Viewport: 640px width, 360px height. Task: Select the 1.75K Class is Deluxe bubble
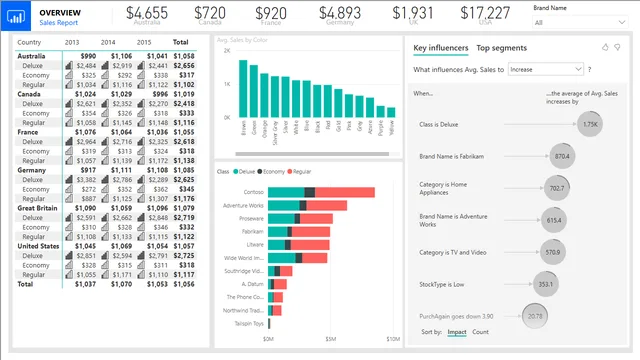[x=590, y=124]
